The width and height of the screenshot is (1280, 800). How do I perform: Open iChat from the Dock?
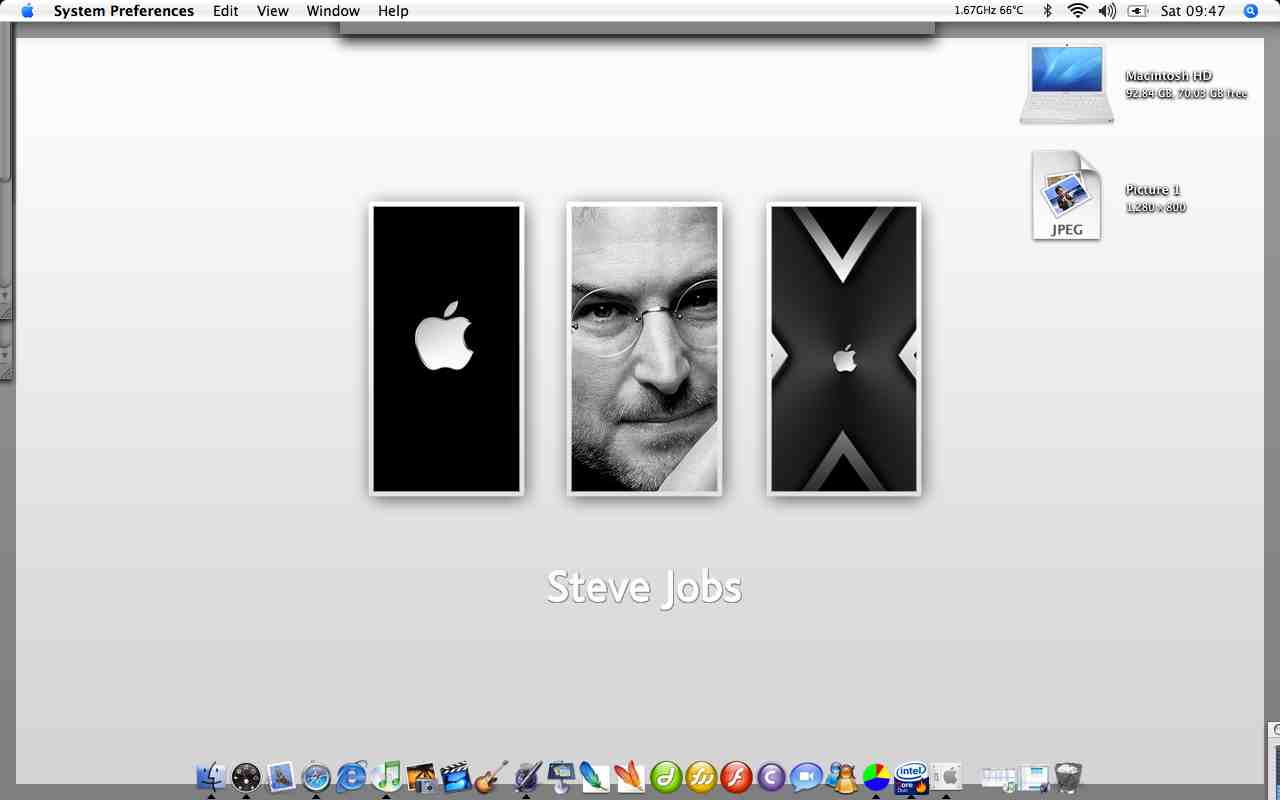point(806,776)
